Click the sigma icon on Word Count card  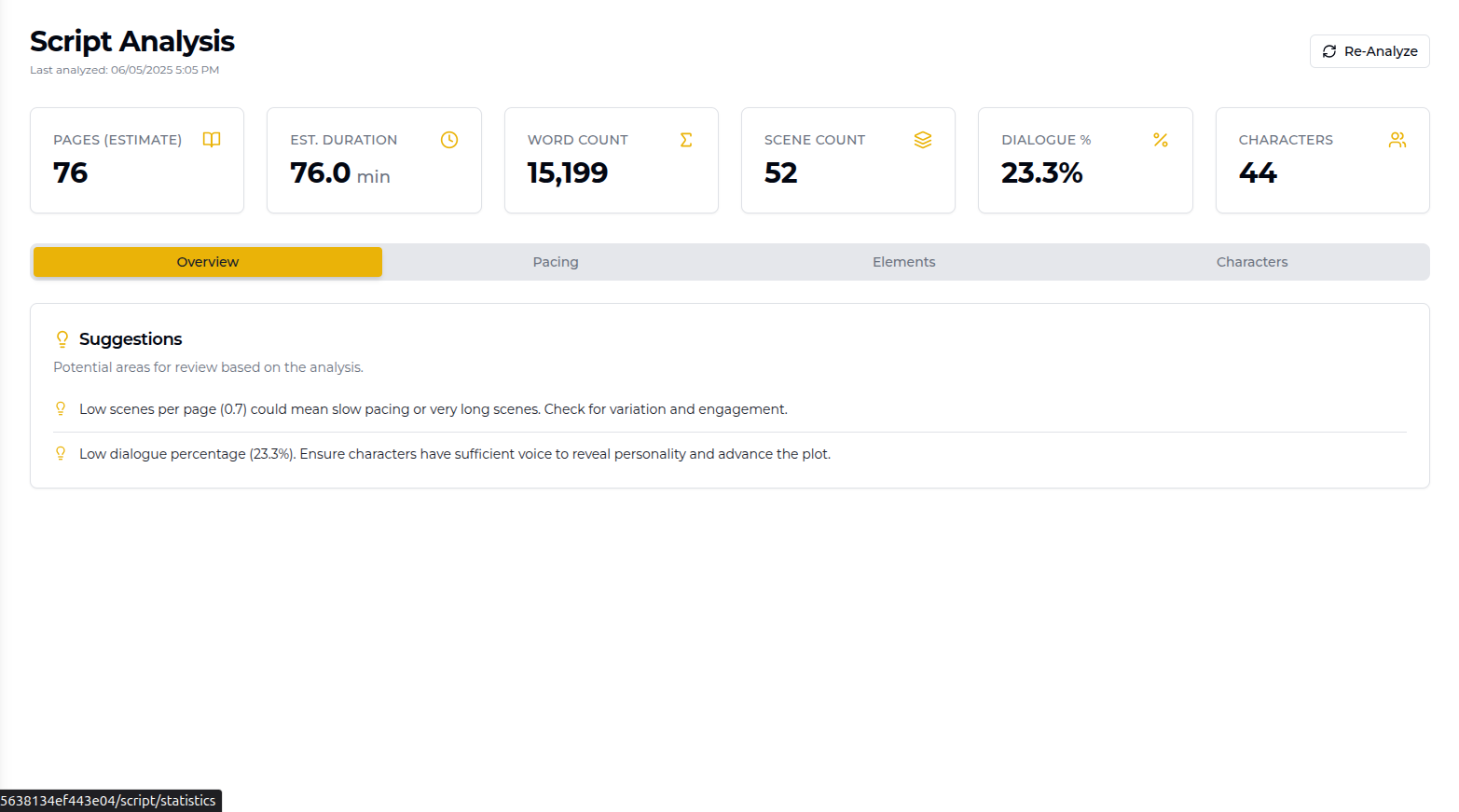(686, 140)
